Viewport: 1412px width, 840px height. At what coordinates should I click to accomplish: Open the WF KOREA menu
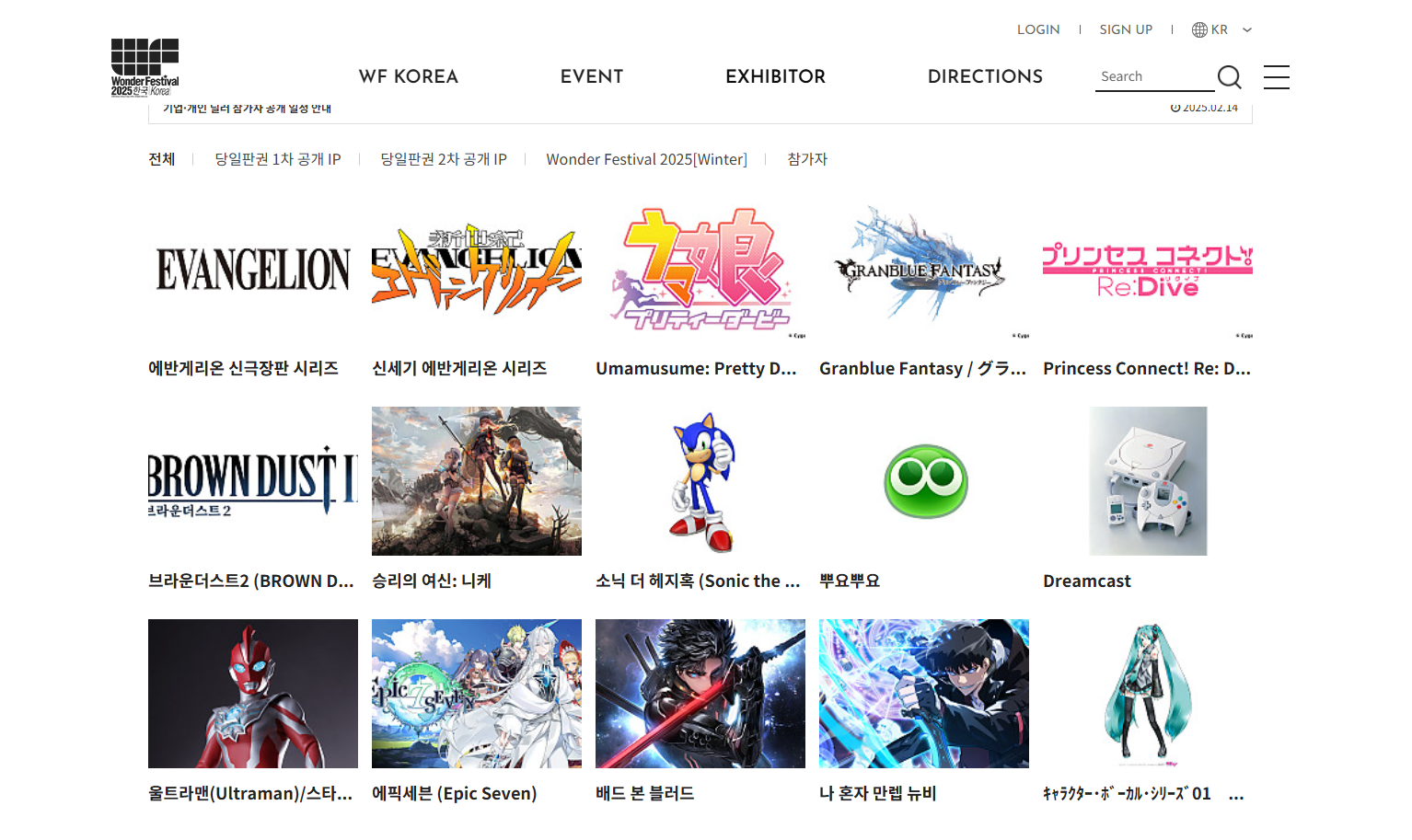pos(409,76)
